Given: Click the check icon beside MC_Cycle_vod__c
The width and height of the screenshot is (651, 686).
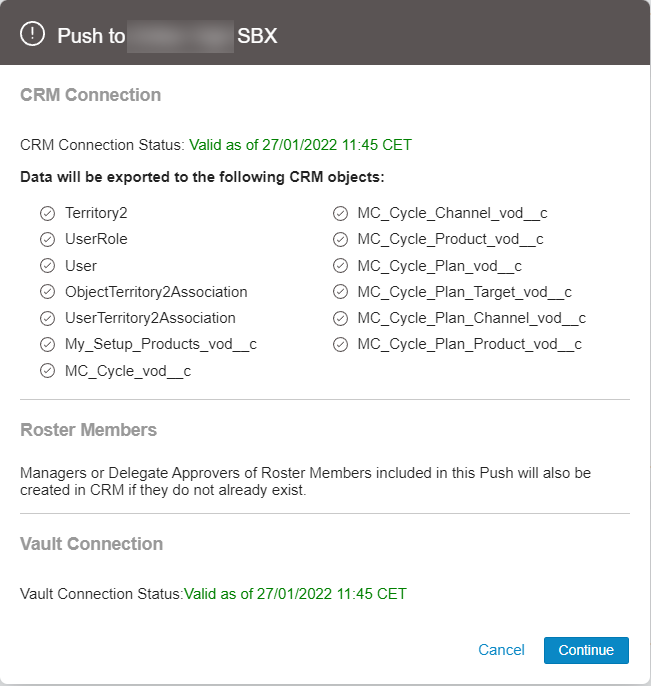Looking at the screenshot, I should pyautogui.click(x=47, y=371).
